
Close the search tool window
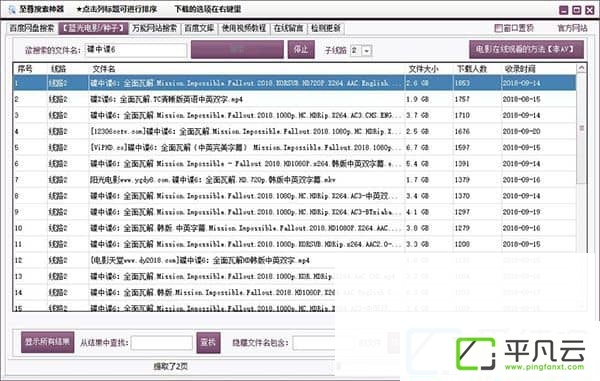click(590, 10)
